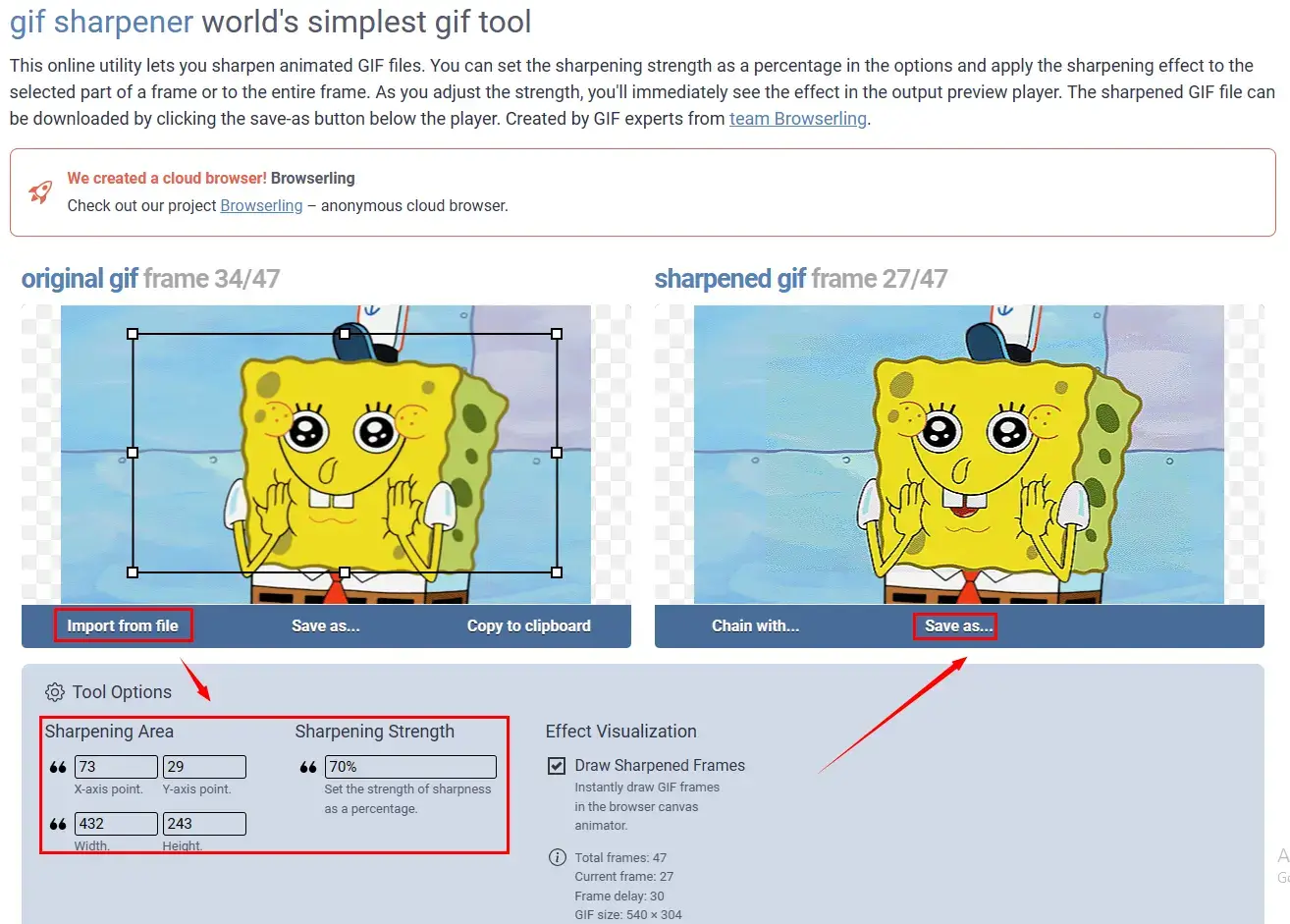Open the Chain with... option
This screenshot has height=924, width=1290.
click(755, 625)
